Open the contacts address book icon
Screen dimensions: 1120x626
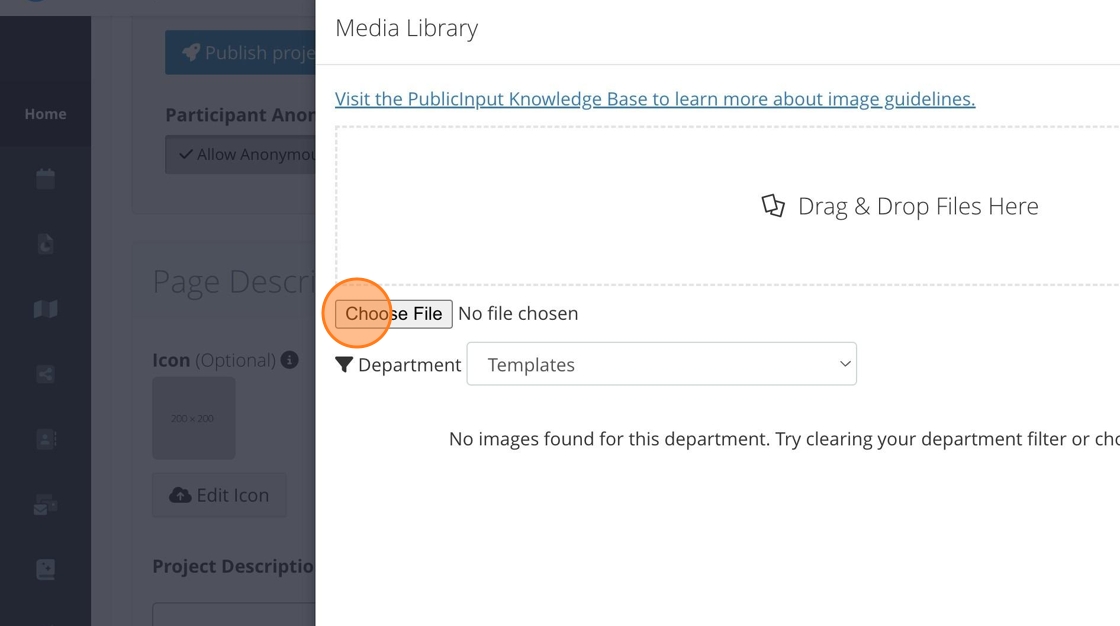point(45,439)
